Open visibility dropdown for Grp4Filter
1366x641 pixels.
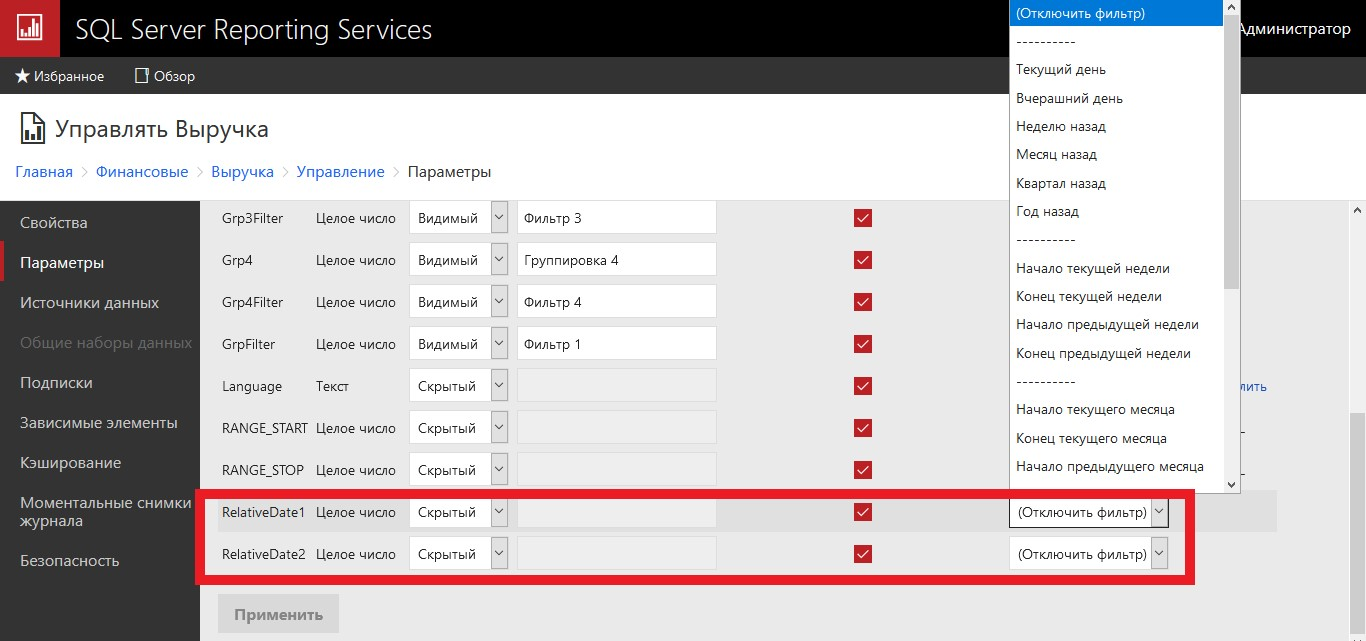tap(459, 302)
